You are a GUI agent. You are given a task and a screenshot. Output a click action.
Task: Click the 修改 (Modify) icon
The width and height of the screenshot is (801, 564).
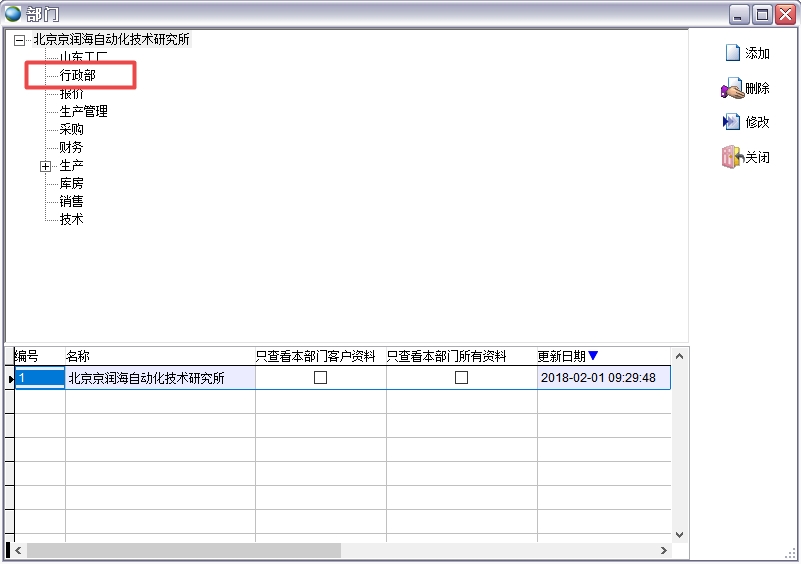(x=731, y=122)
